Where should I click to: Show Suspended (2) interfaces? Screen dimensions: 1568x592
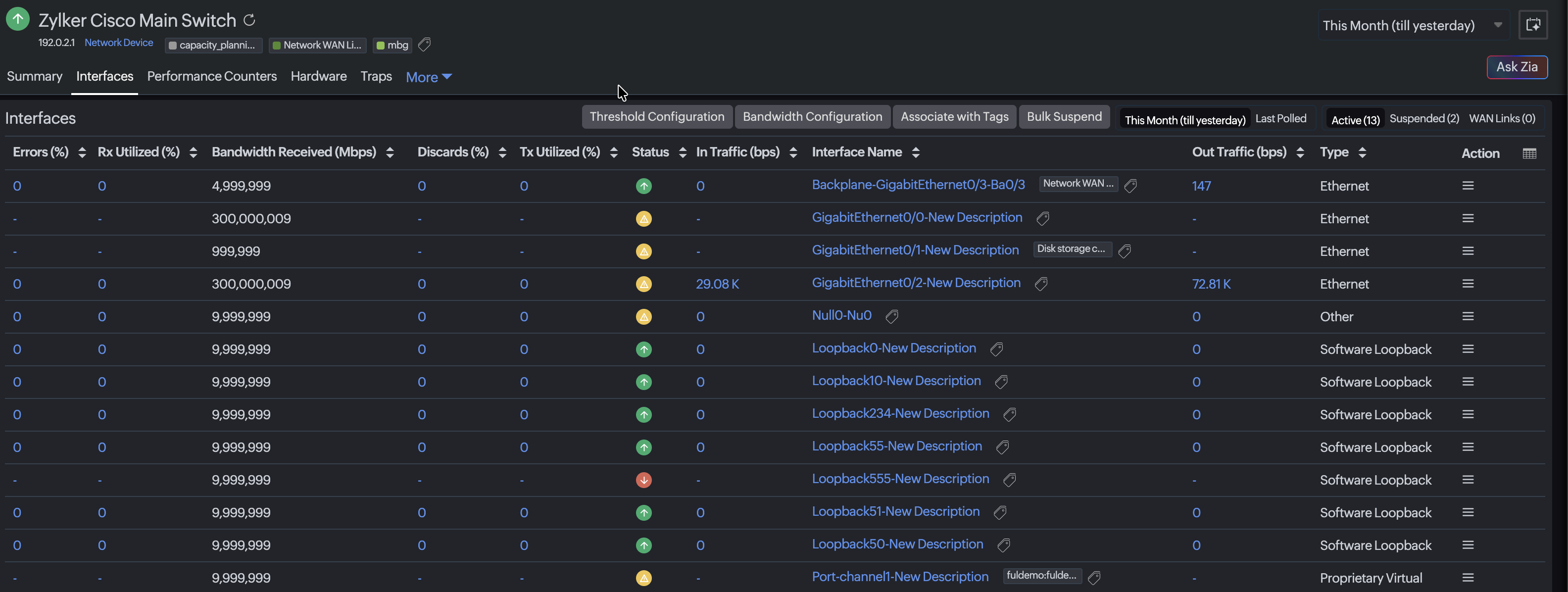coord(1424,119)
